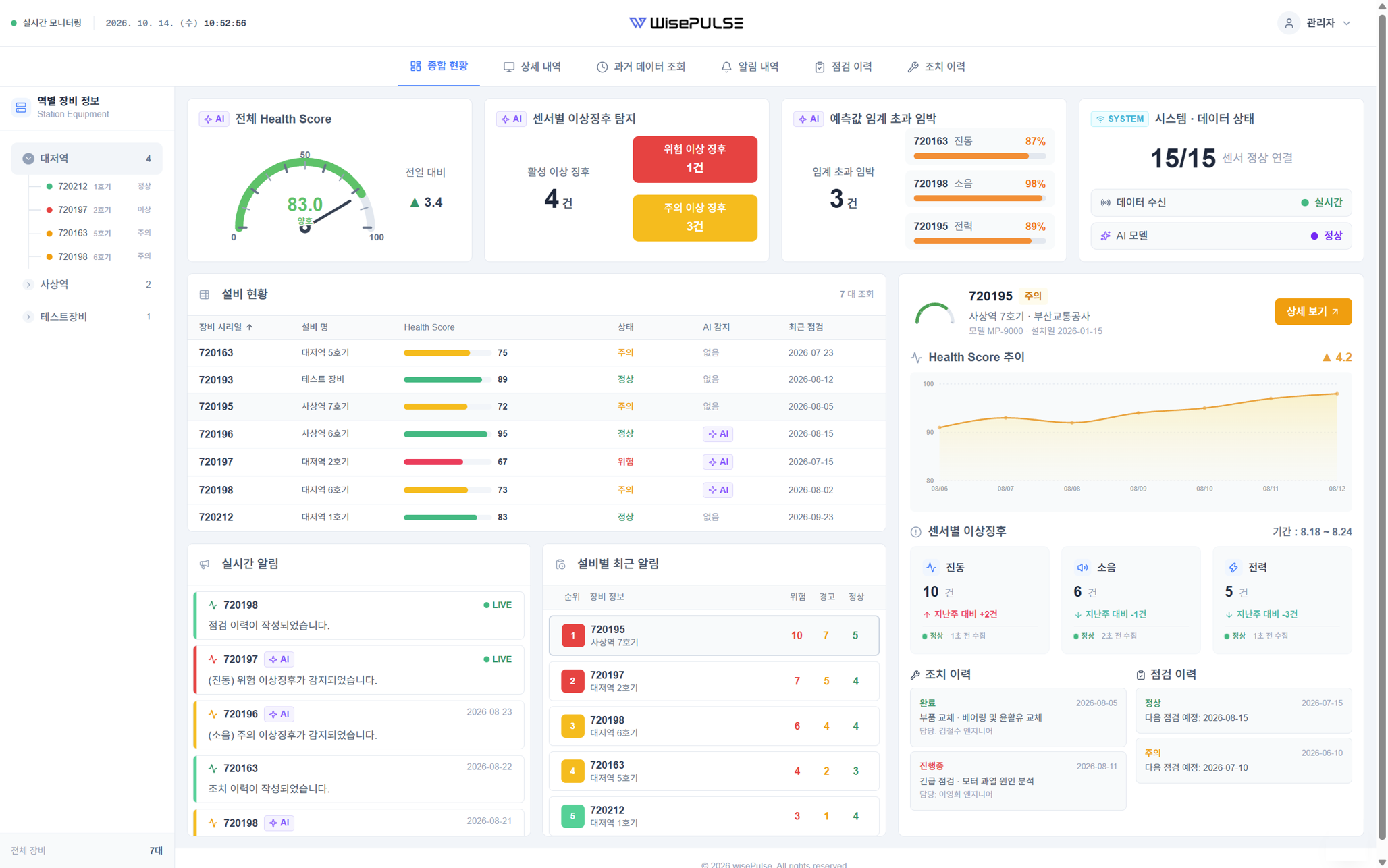1388x868 pixels.
Task: Click the 진행중 긴급 점검 action record
Action: coord(1017,781)
